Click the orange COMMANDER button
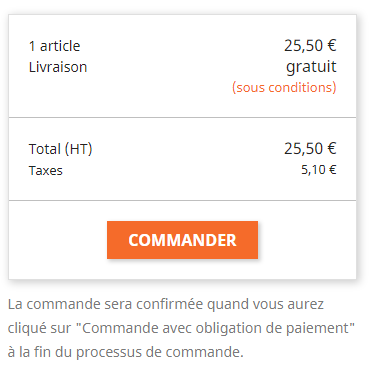The width and height of the screenshot is (373, 371). point(182,240)
